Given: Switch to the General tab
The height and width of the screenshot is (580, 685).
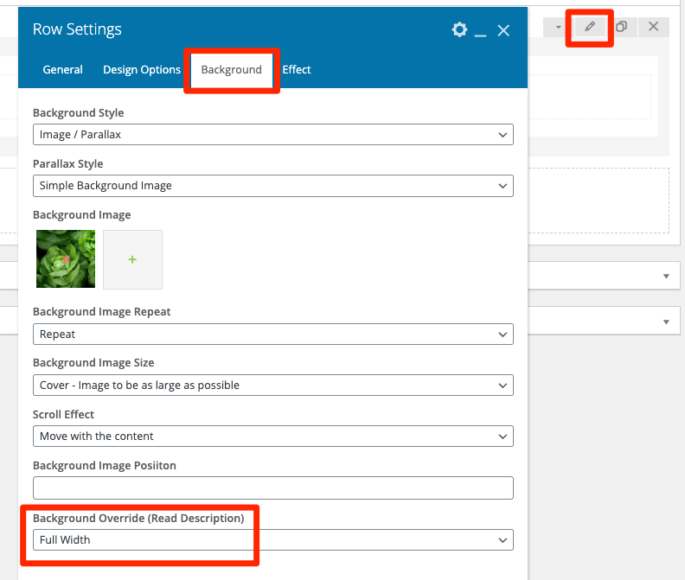Looking at the screenshot, I should [x=62, y=70].
